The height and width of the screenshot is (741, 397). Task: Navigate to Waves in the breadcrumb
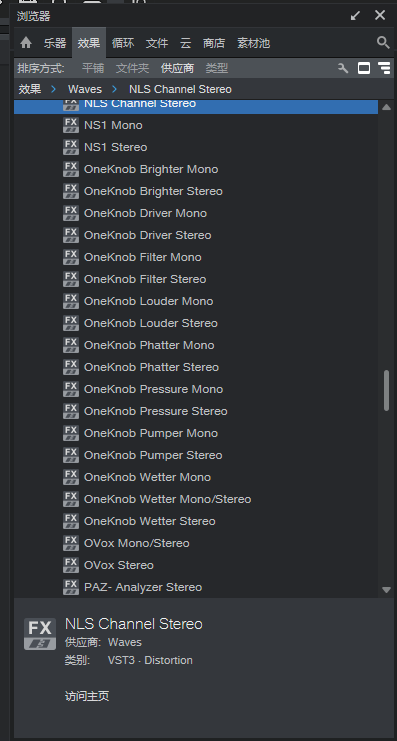(x=85, y=89)
